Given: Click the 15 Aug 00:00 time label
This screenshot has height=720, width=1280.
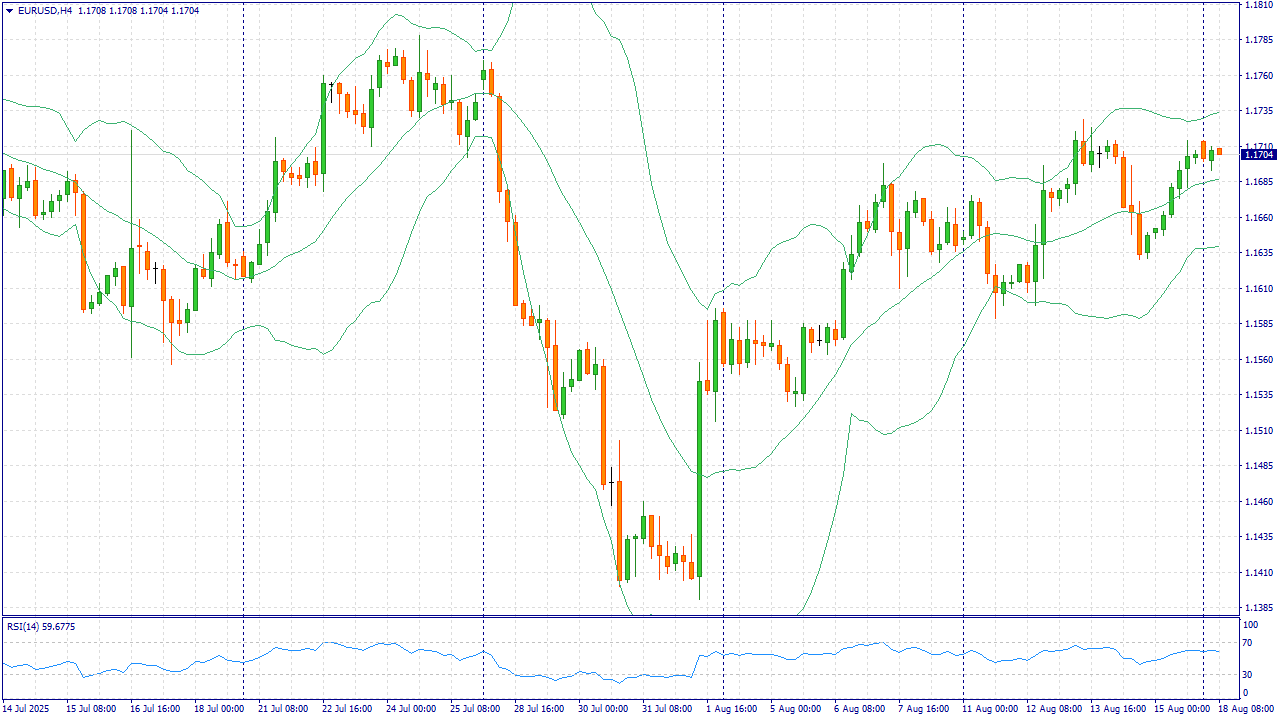Looking at the screenshot, I should pos(1184,709).
